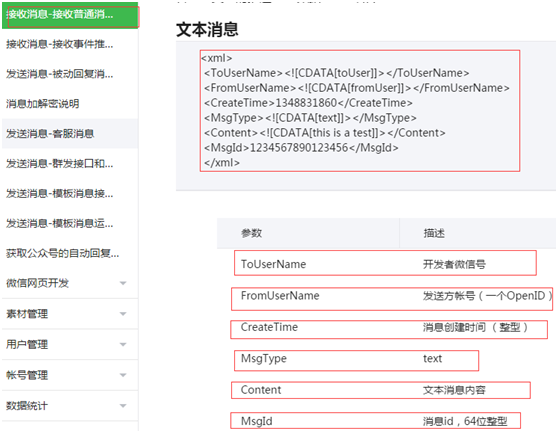Click the FromUserName parameter cell

pyautogui.click(x=280, y=296)
